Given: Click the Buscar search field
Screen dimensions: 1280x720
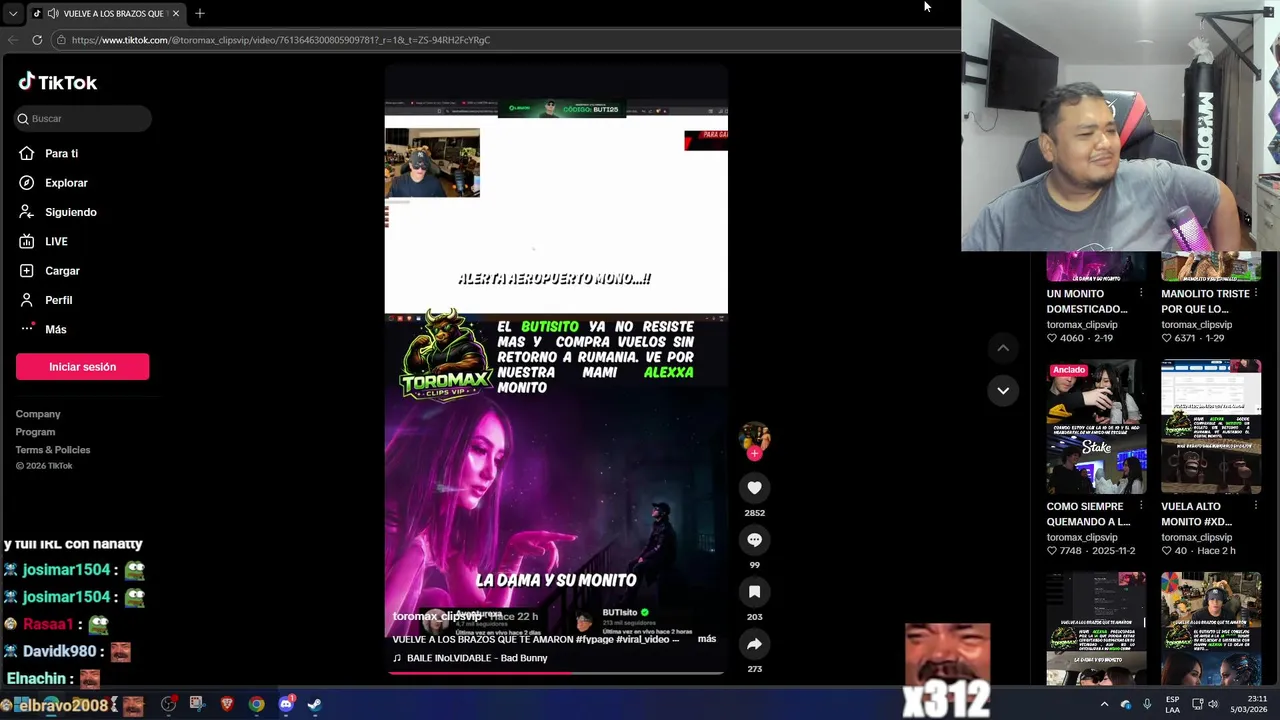Looking at the screenshot, I should [83, 118].
